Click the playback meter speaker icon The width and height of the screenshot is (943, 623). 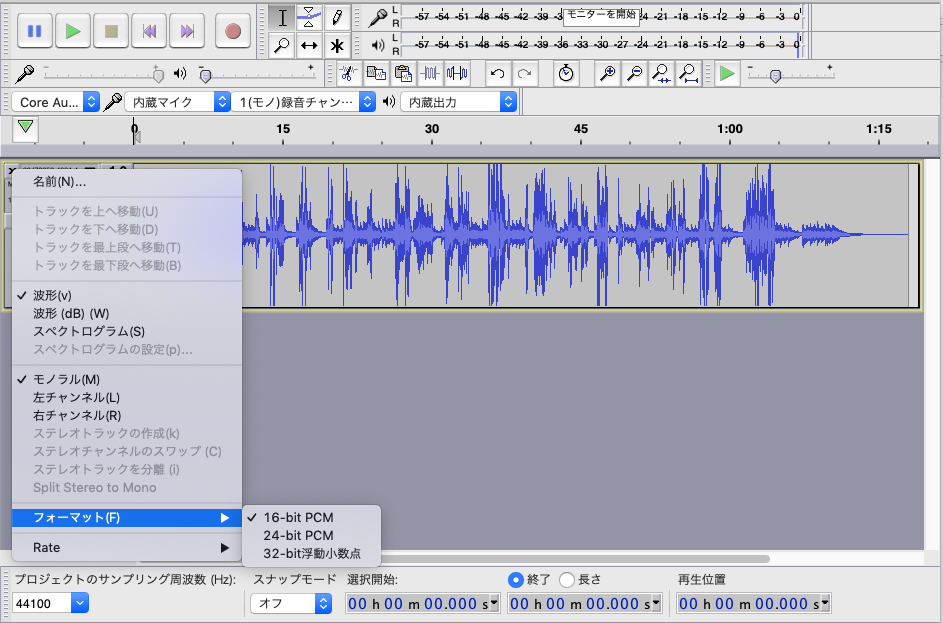[x=378, y=44]
